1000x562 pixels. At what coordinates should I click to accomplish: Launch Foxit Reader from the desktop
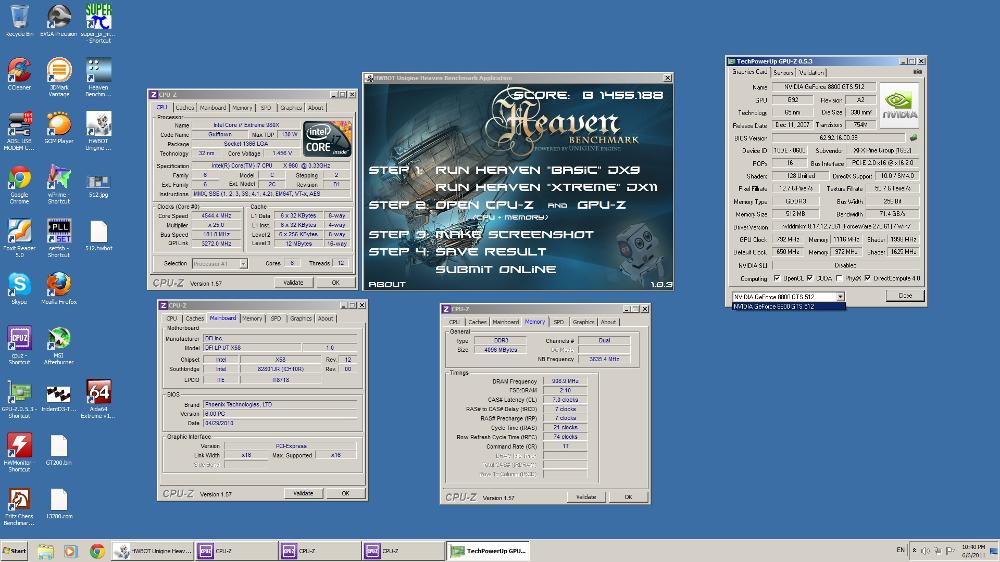point(19,237)
